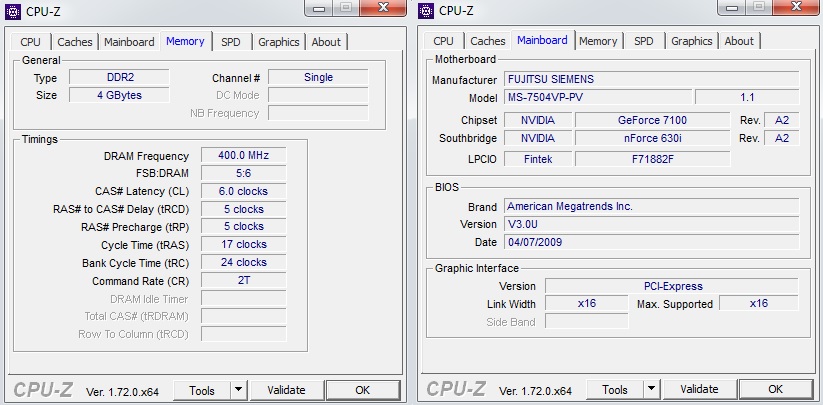Click the Max. Supported x16 value
The image size is (823, 405).
point(759,304)
